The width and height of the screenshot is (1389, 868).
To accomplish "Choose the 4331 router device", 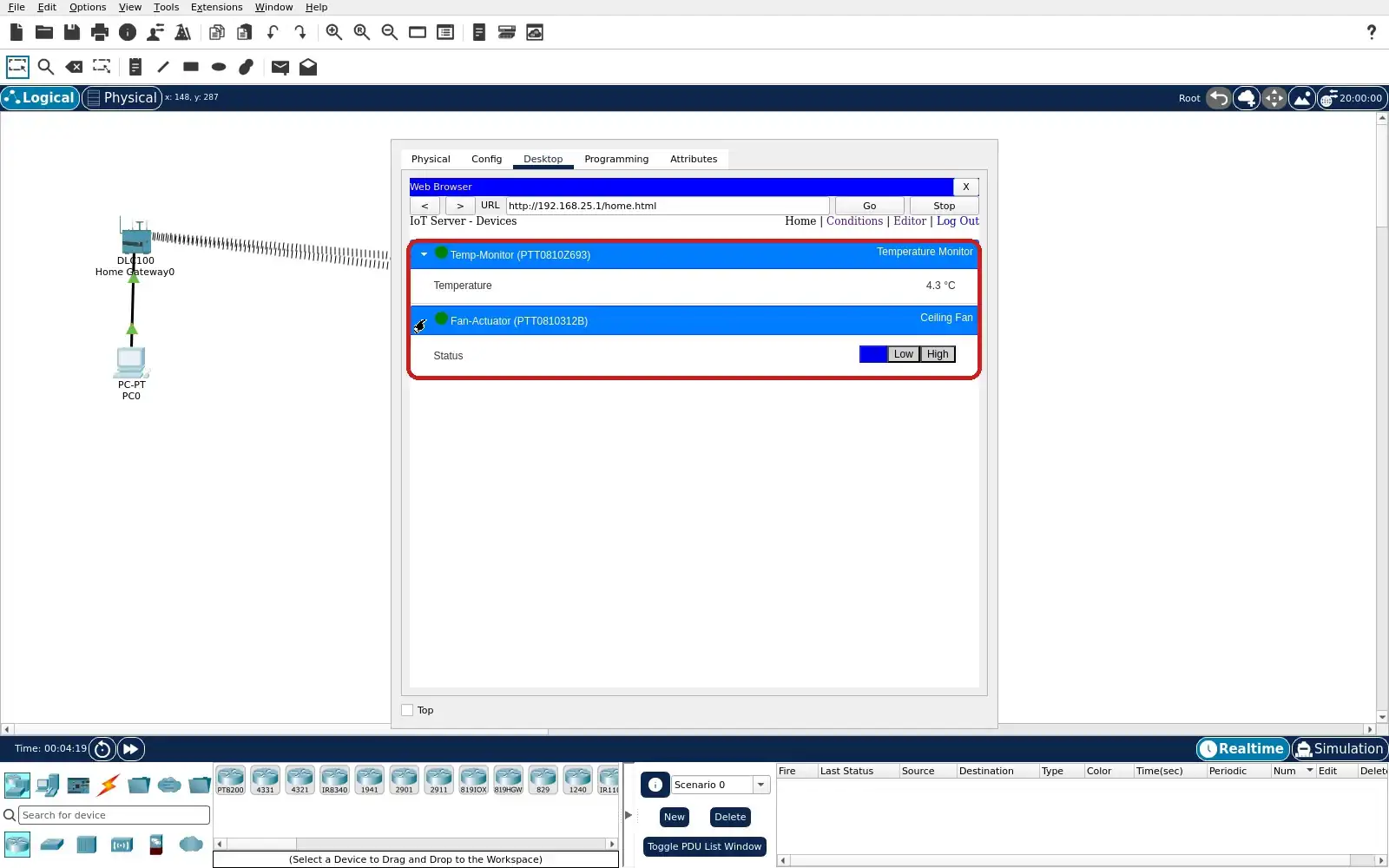I will (x=265, y=780).
